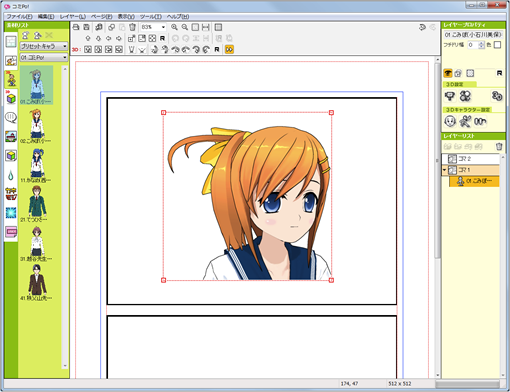
Task: Click the last 3D rotate arrow icon before R
Action: click(x=206, y=49)
